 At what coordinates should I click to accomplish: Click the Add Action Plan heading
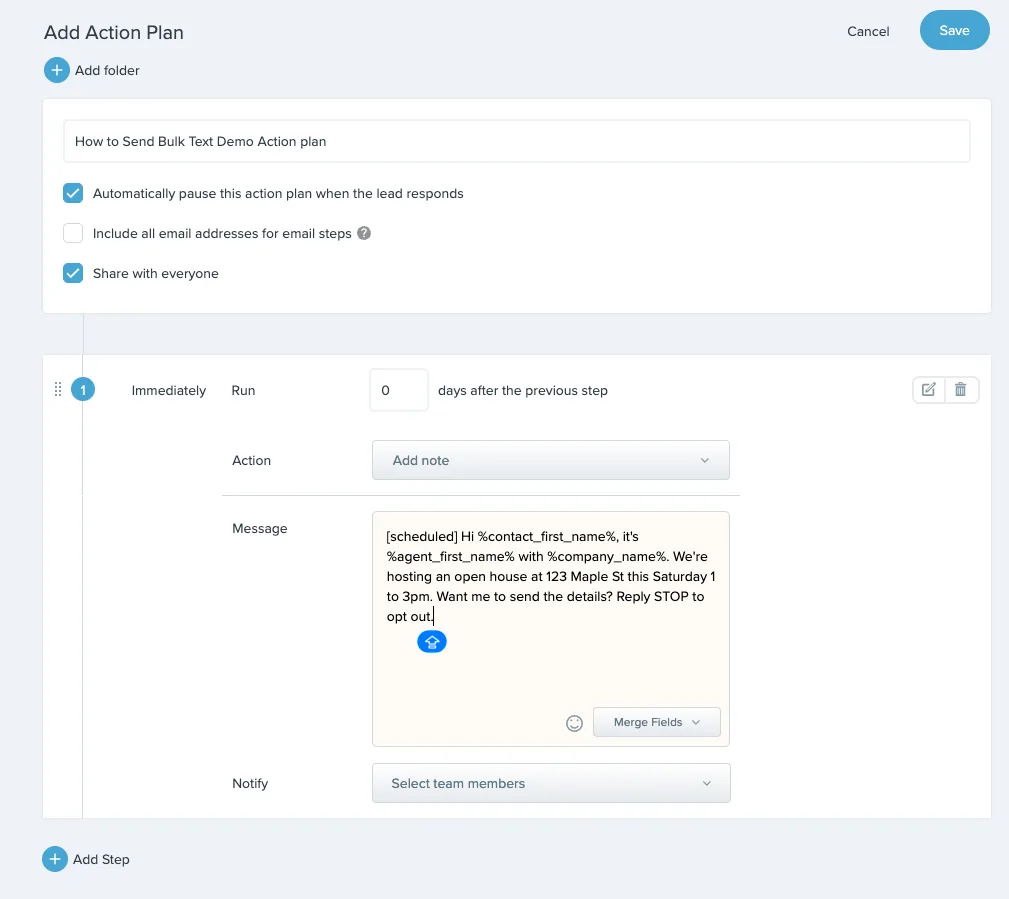pyautogui.click(x=114, y=32)
